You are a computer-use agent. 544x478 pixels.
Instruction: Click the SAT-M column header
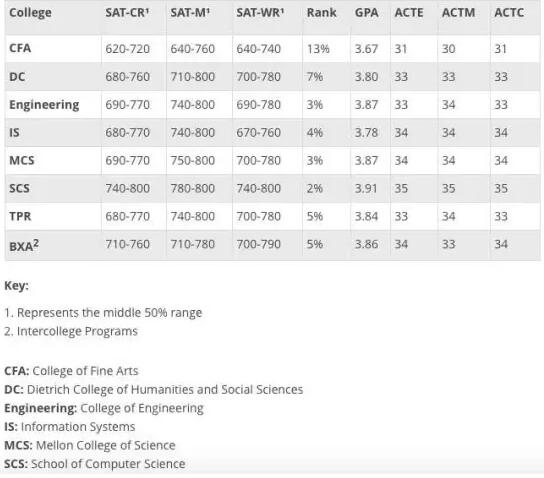(190, 12)
